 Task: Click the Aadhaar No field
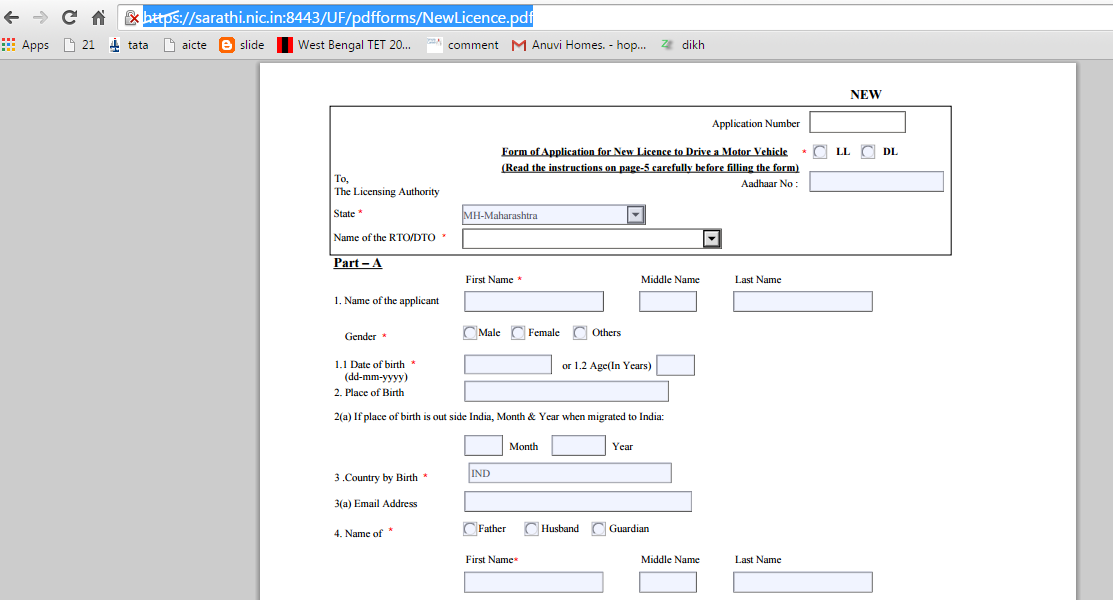[x=877, y=182]
